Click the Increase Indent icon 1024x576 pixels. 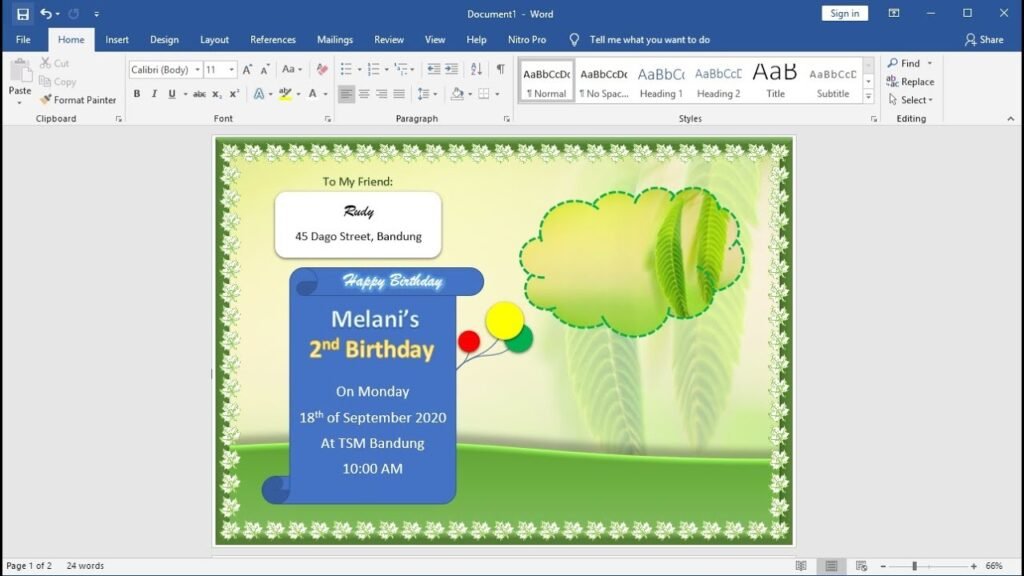click(x=452, y=69)
